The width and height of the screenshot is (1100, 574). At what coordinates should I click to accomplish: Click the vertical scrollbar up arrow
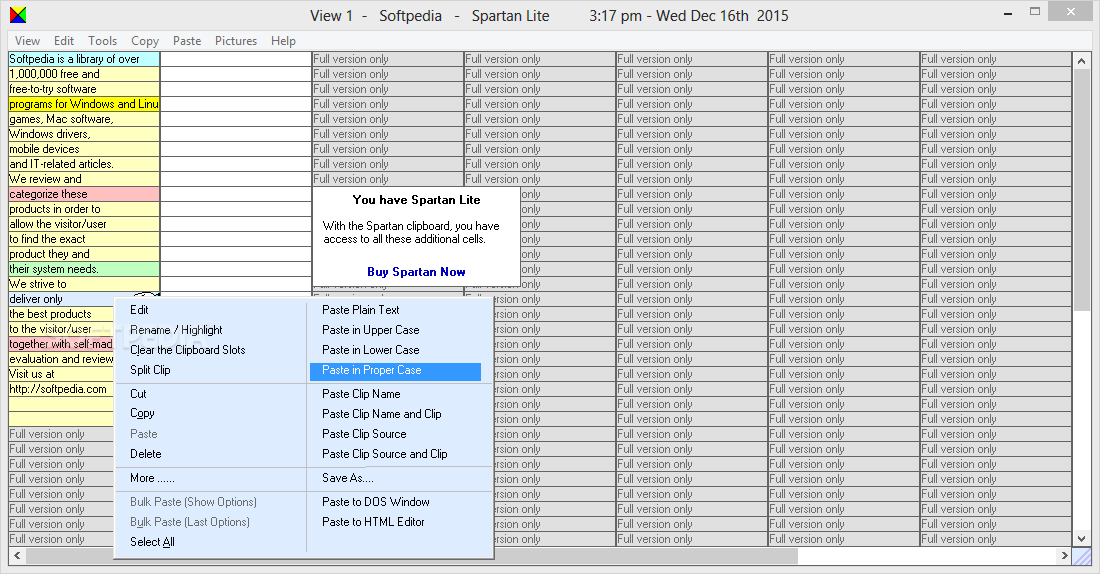1081,60
